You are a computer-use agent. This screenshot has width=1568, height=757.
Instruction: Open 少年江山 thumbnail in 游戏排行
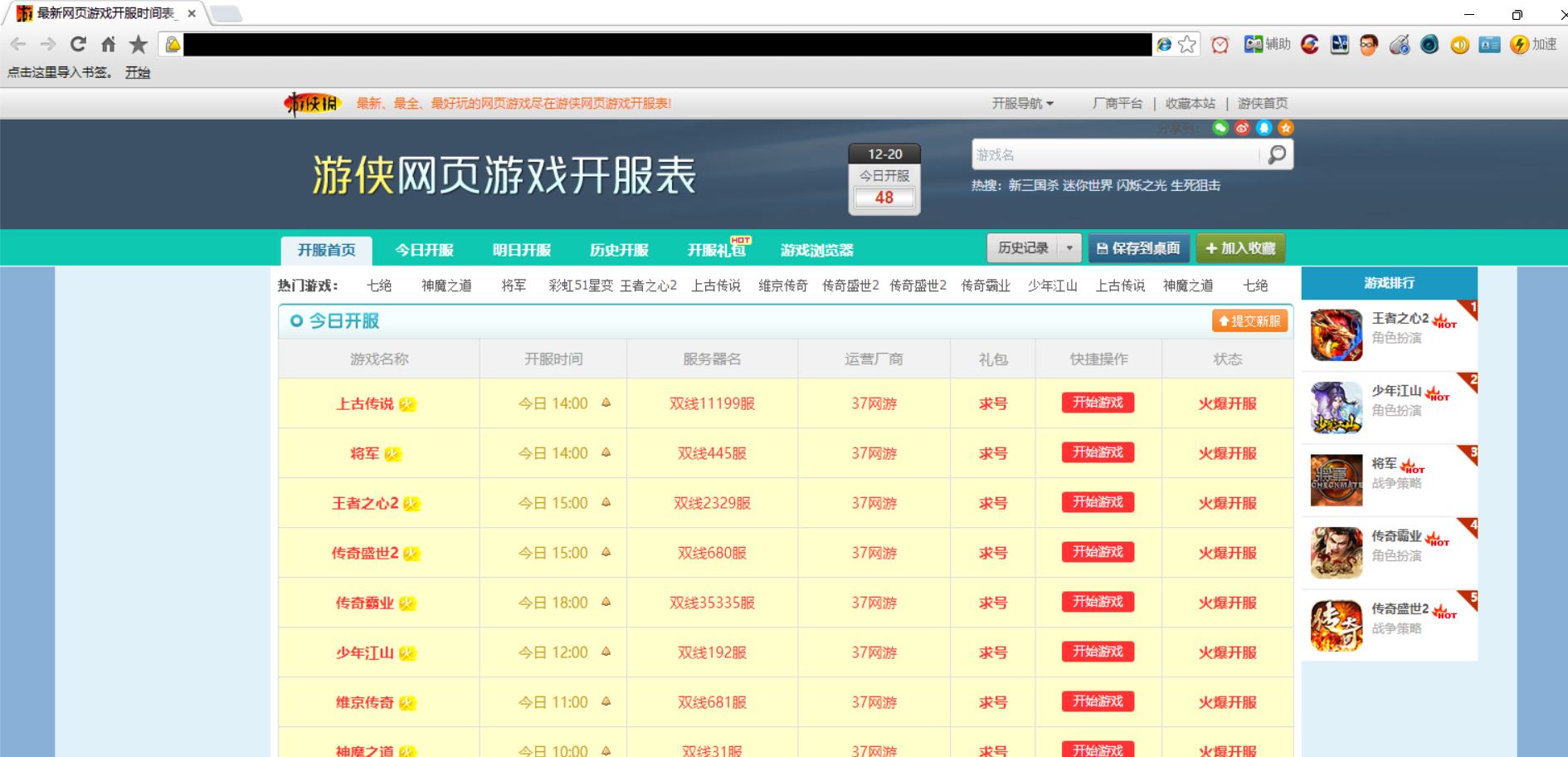coord(1337,408)
